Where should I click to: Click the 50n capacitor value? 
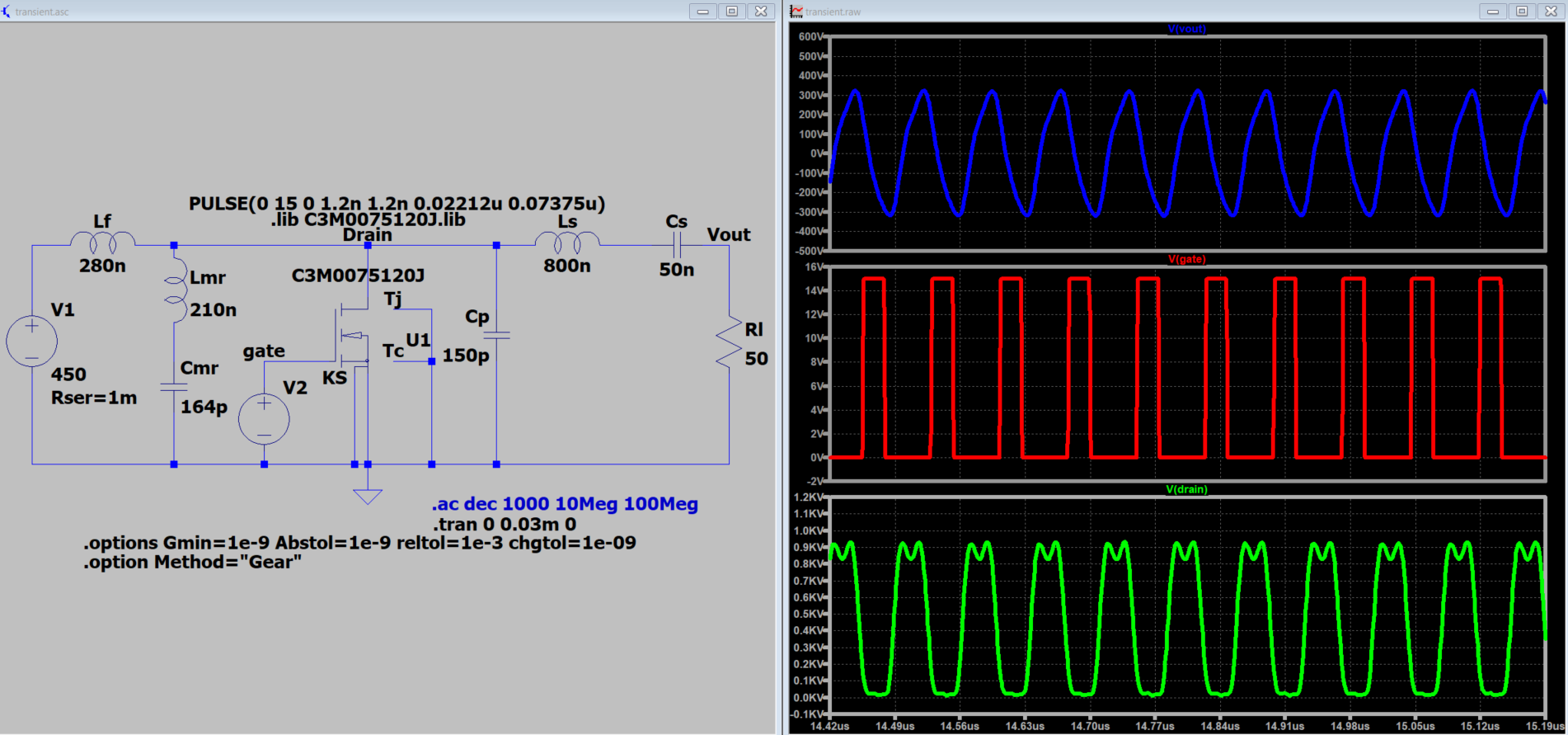(677, 270)
